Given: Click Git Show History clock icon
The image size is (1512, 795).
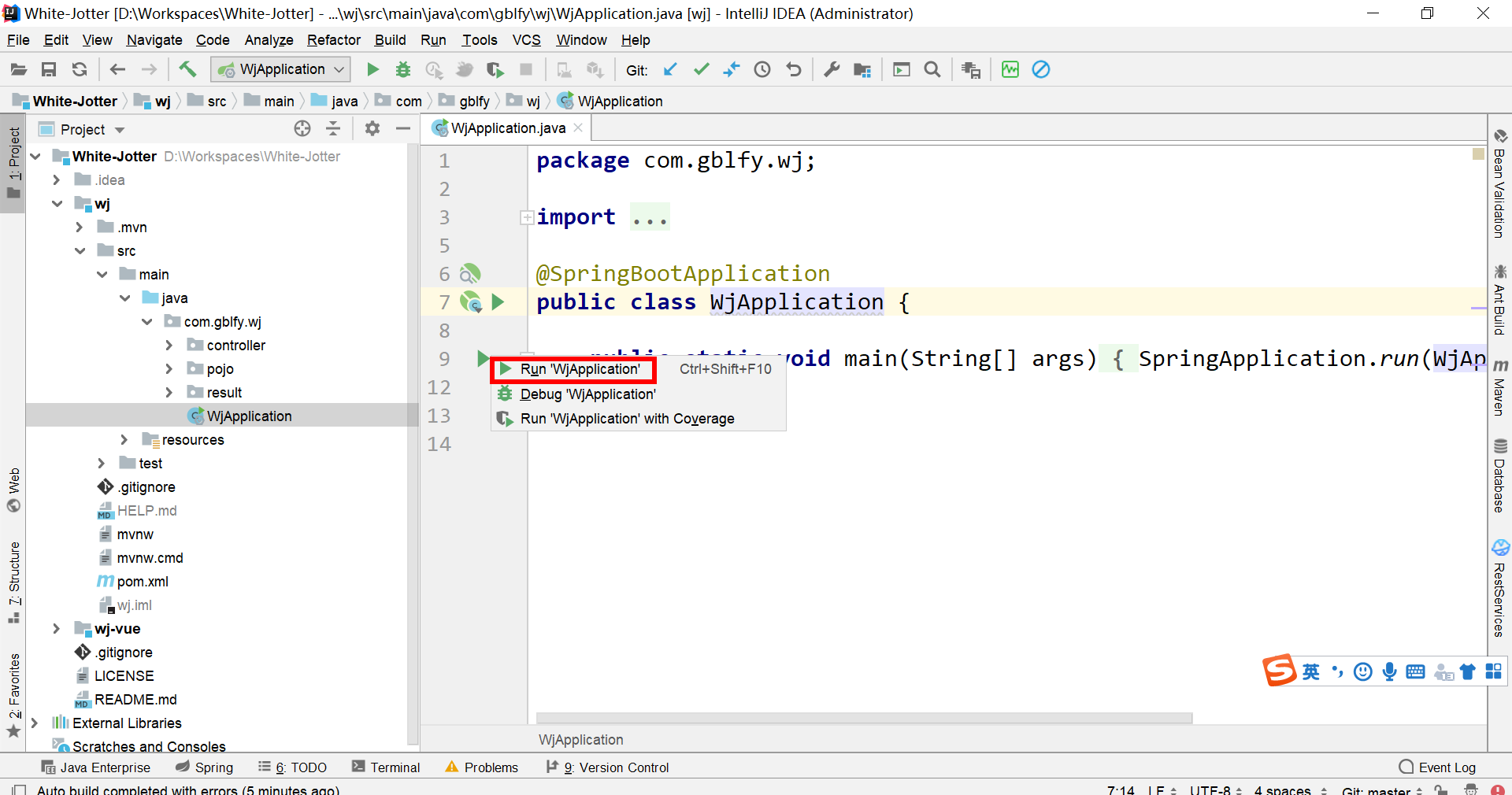Looking at the screenshot, I should tap(762, 70).
